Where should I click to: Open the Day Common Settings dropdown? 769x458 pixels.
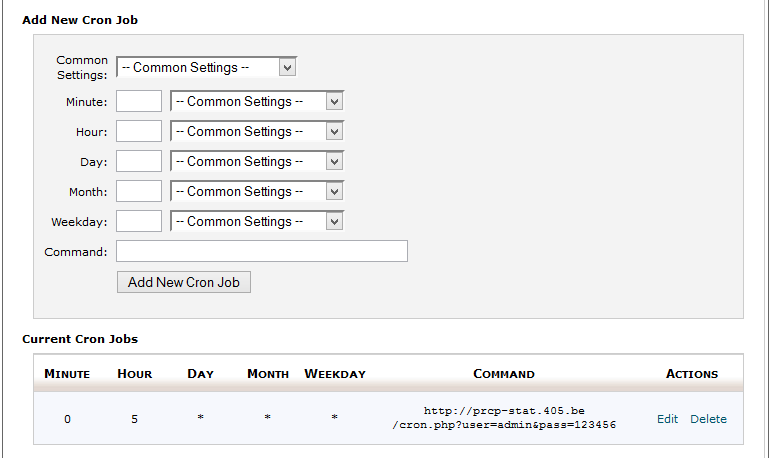pyautogui.click(x=257, y=161)
